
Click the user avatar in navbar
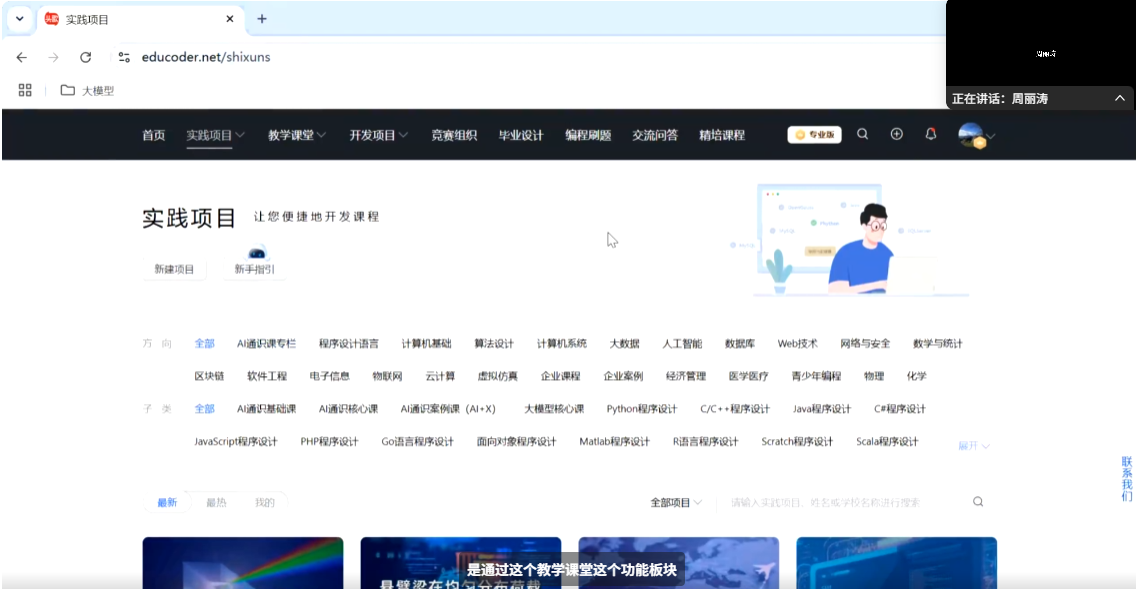click(970, 135)
